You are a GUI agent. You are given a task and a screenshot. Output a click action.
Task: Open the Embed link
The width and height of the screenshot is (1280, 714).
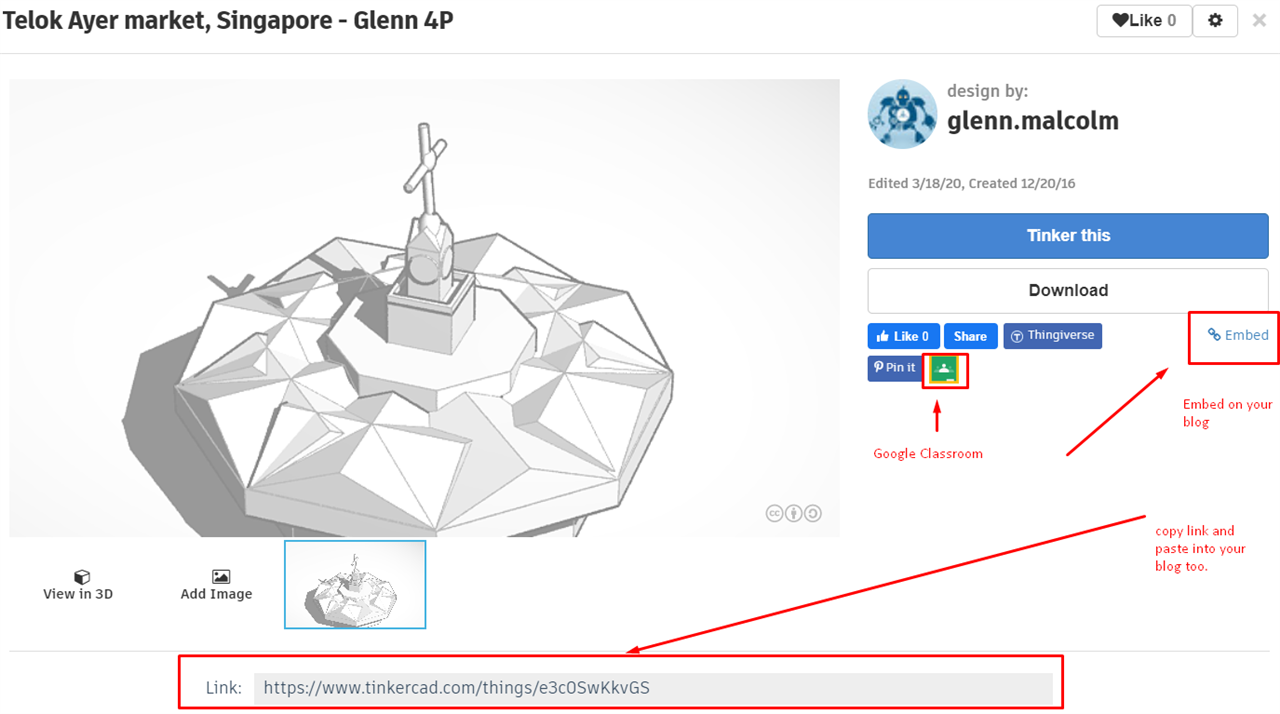coord(1238,335)
